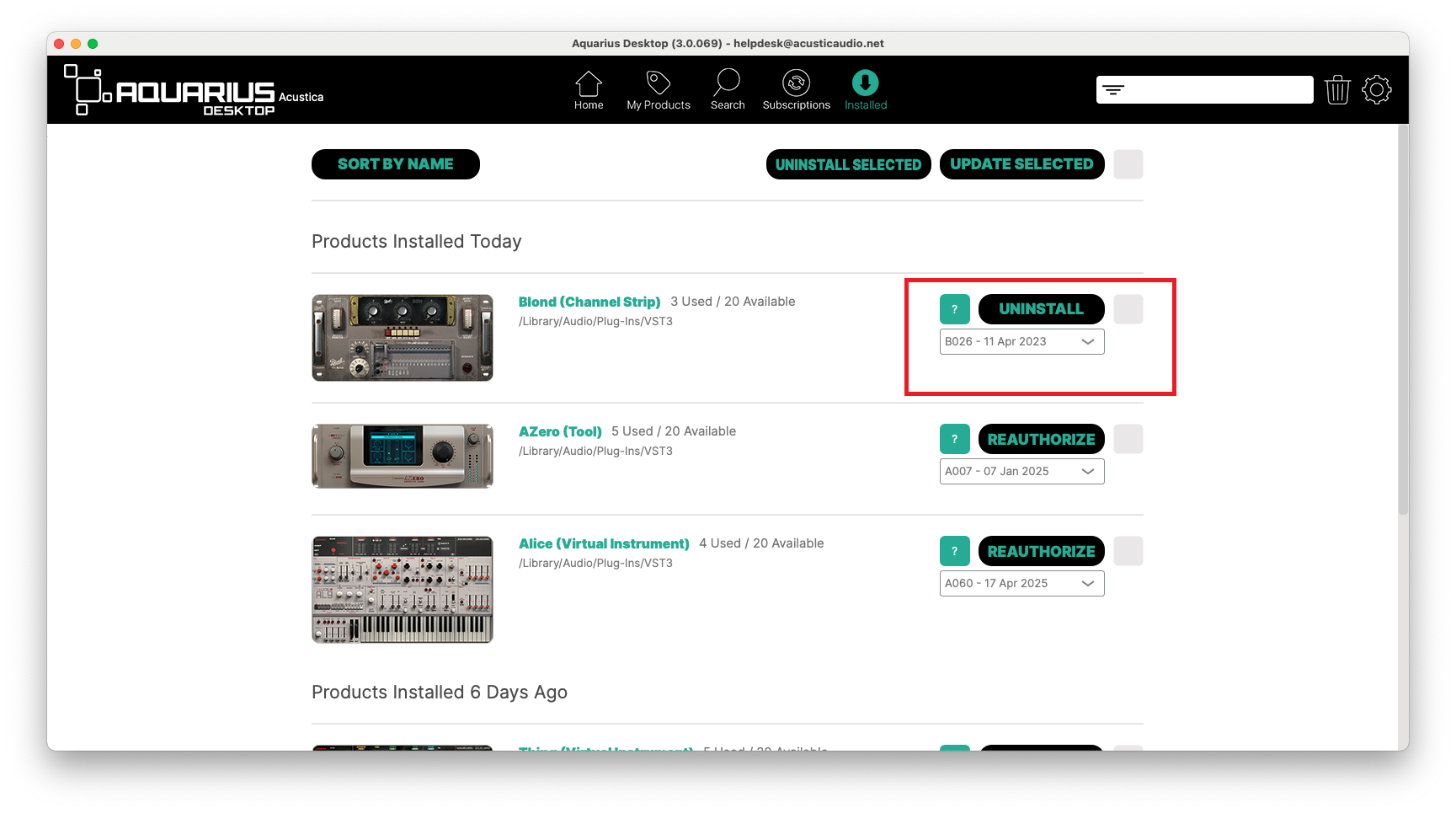Toggle the select-all checkbox beside Update Selected

tap(1128, 164)
